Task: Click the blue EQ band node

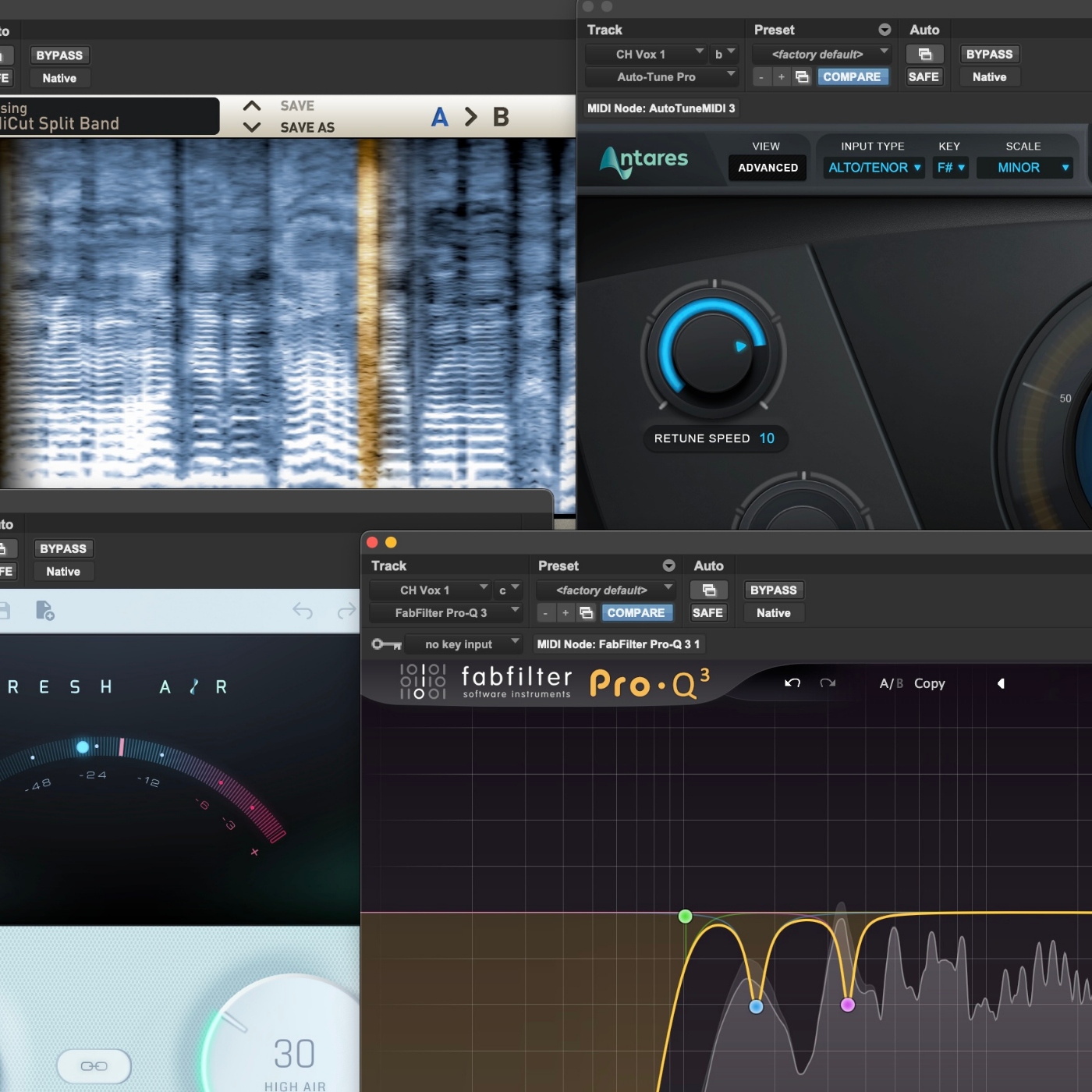Action: tap(756, 1007)
